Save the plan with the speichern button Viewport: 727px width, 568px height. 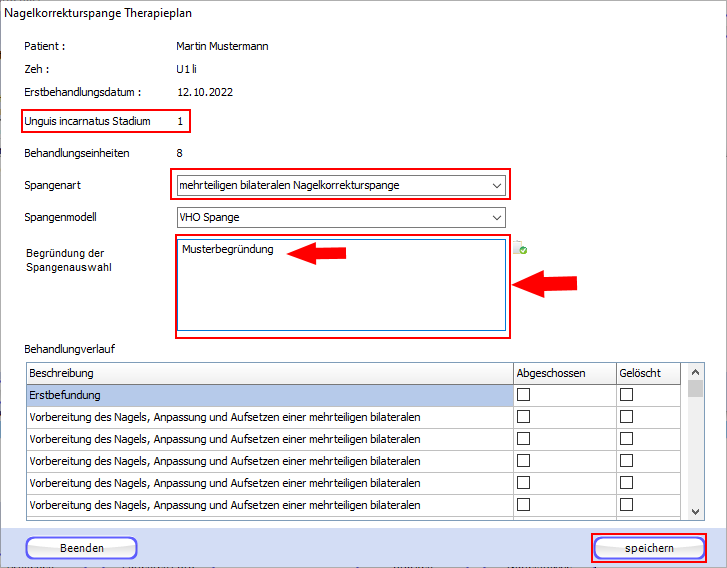pos(649,548)
